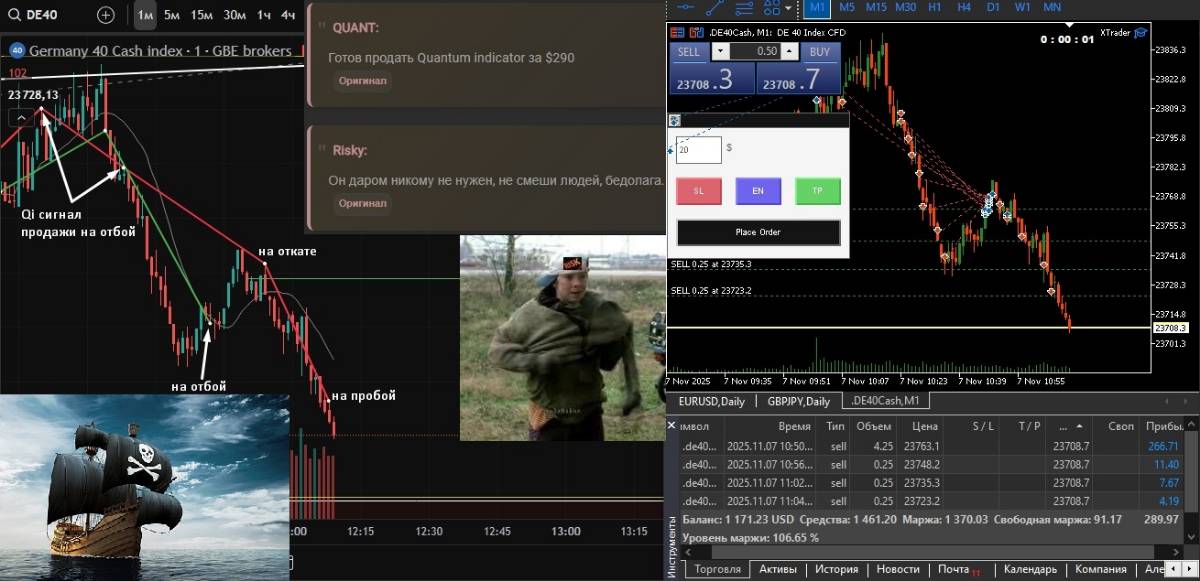Click the one-click trading panel icon beside .DE40Cash
The height and width of the screenshot is (581, 1200).
click(679, 33)
